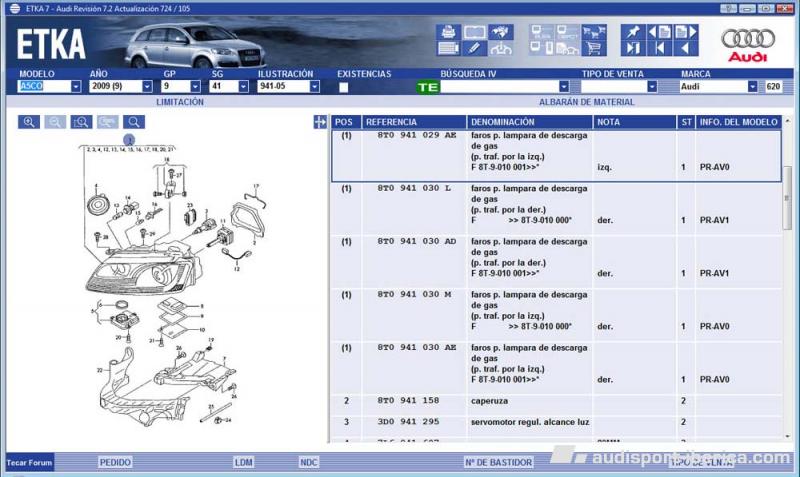Open the single shopping cart icon

click(594, 48)
